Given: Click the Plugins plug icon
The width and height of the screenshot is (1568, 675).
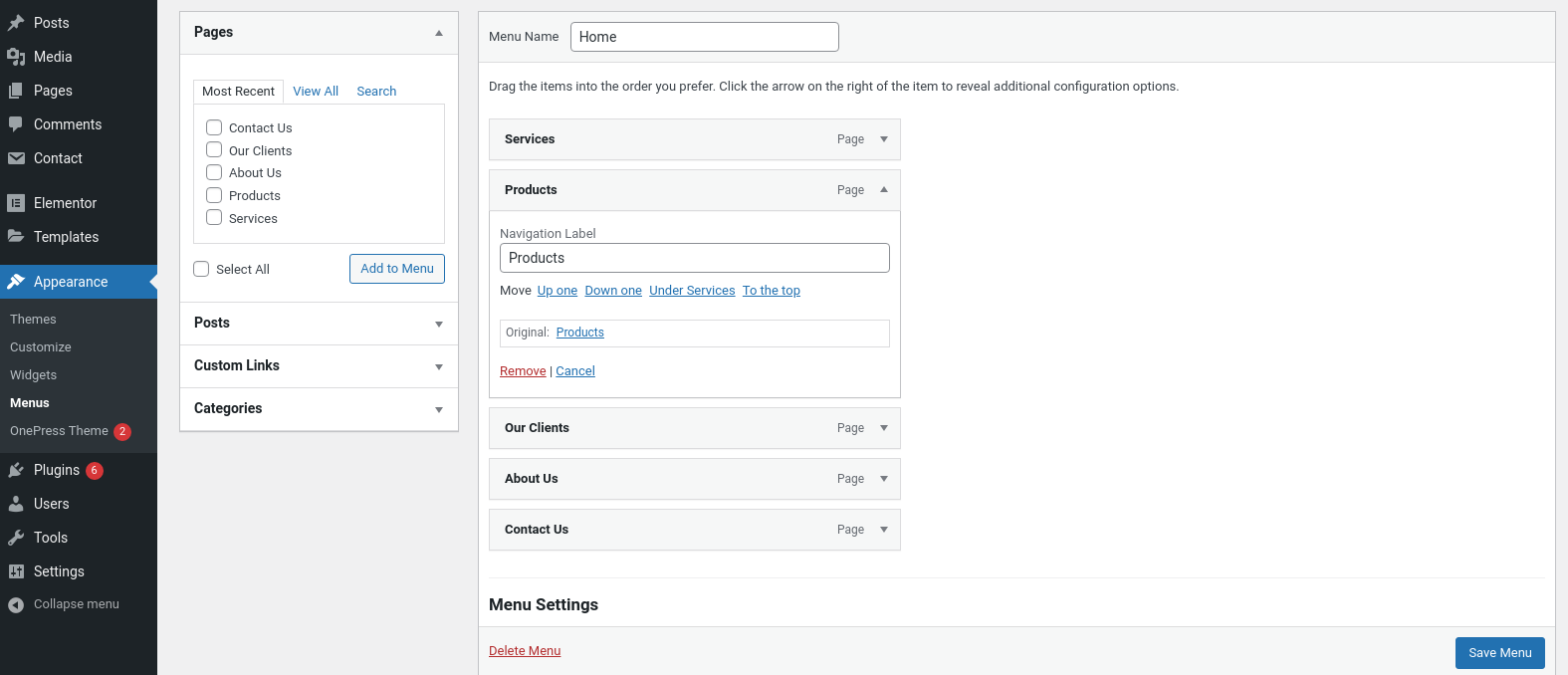Looking at the screenshot, I should (x=16, y=470).
